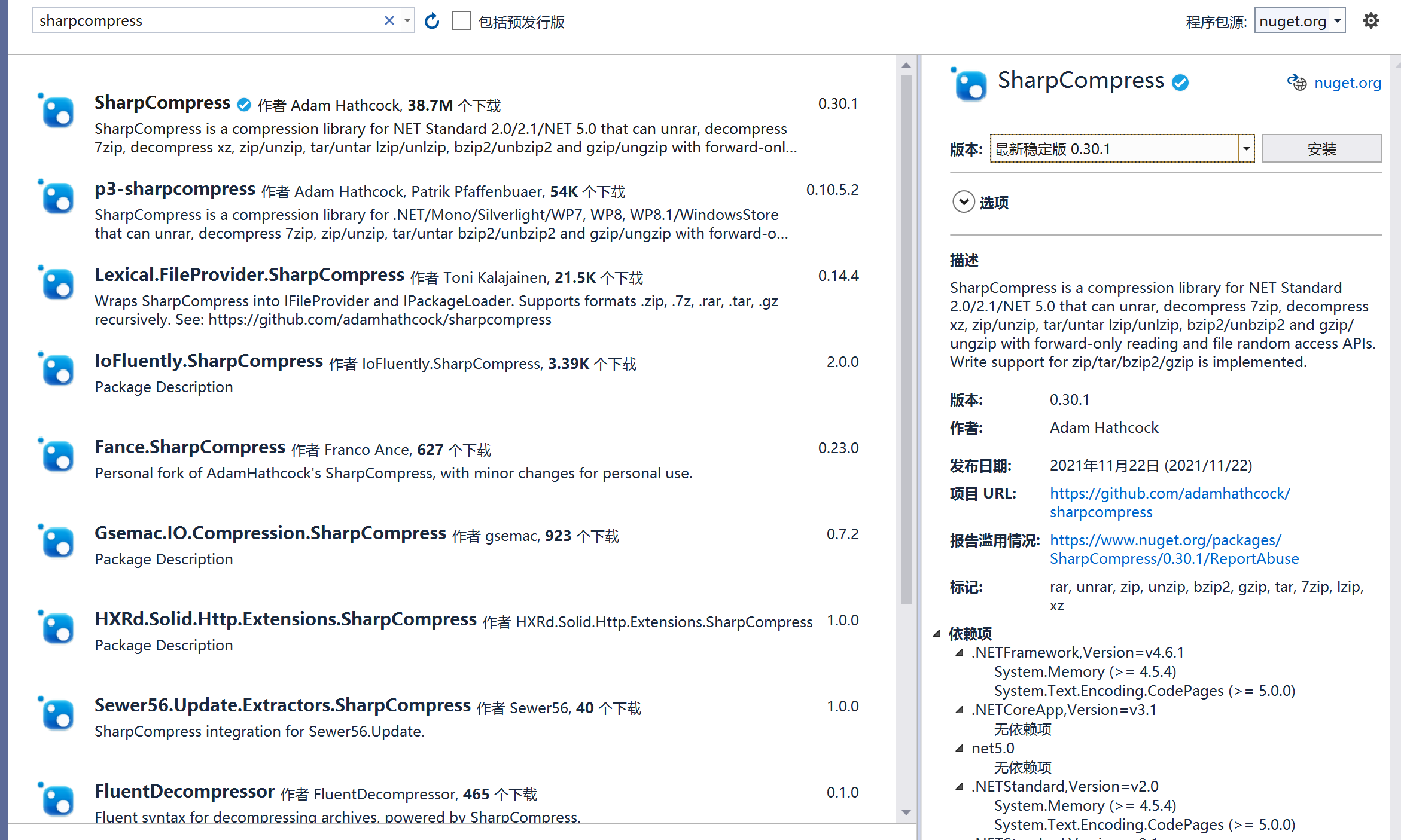Select p3-sharpcompress package title
The image size is (1401, 840).
point(175,188)
